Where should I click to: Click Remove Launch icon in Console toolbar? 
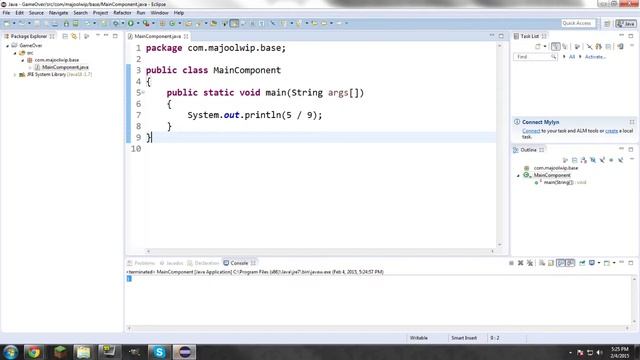(520, 263)
